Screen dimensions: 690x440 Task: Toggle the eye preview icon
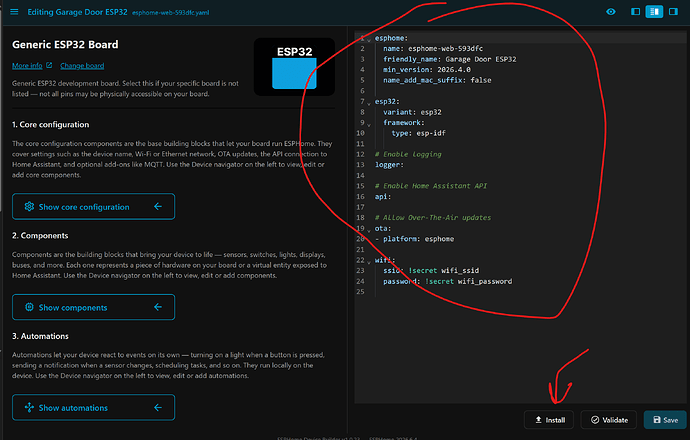tap(611, 12)
